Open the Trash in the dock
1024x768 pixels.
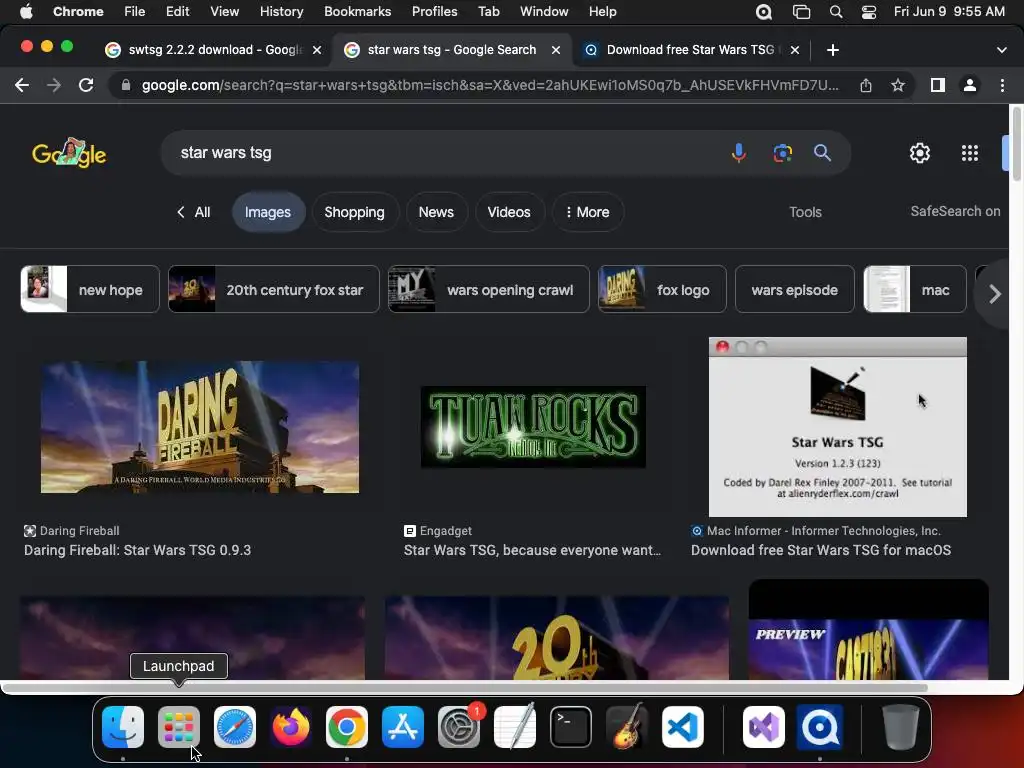tap(901, 727)
